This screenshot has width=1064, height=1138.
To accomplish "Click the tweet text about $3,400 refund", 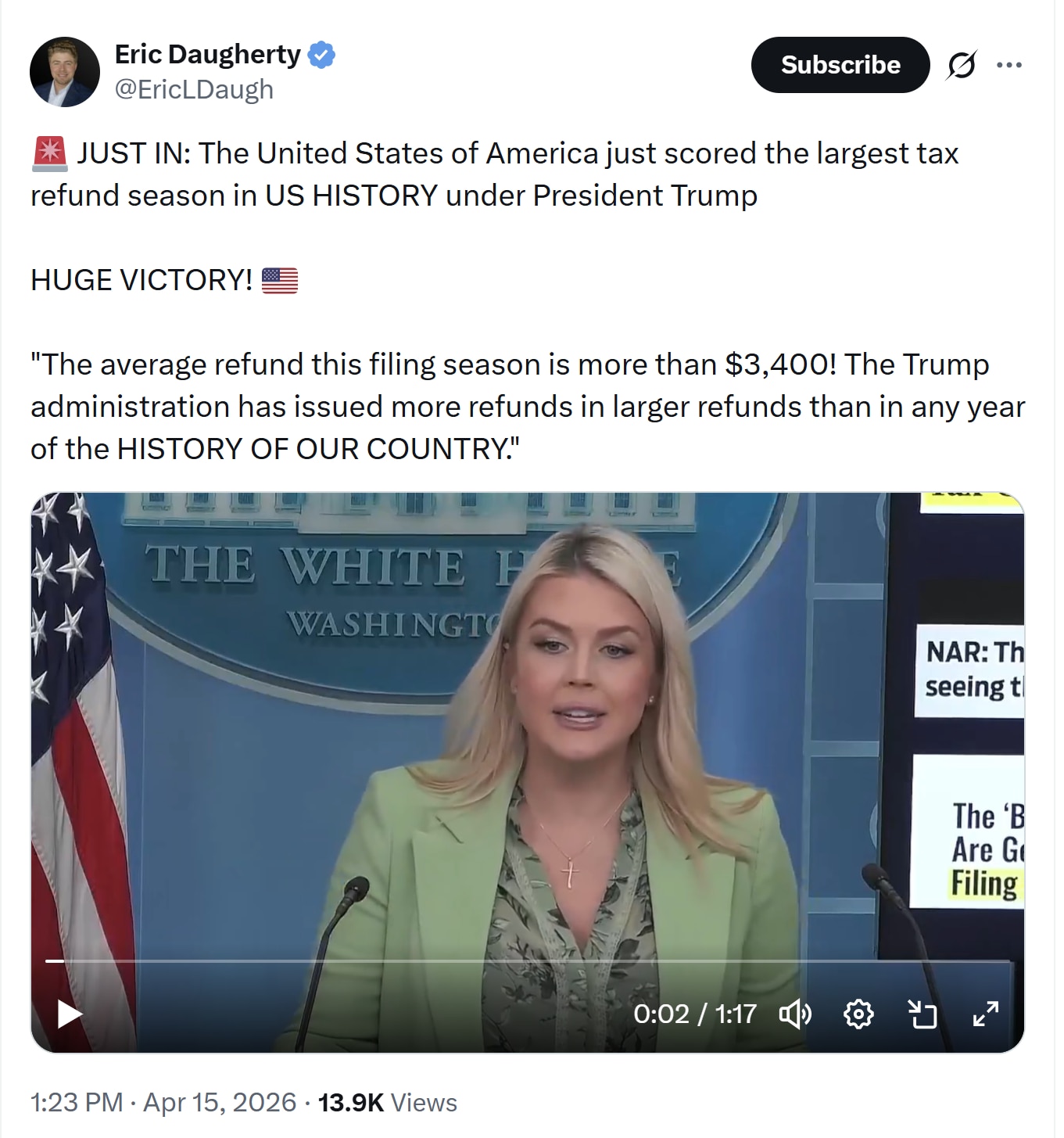I will coord(528,407).
